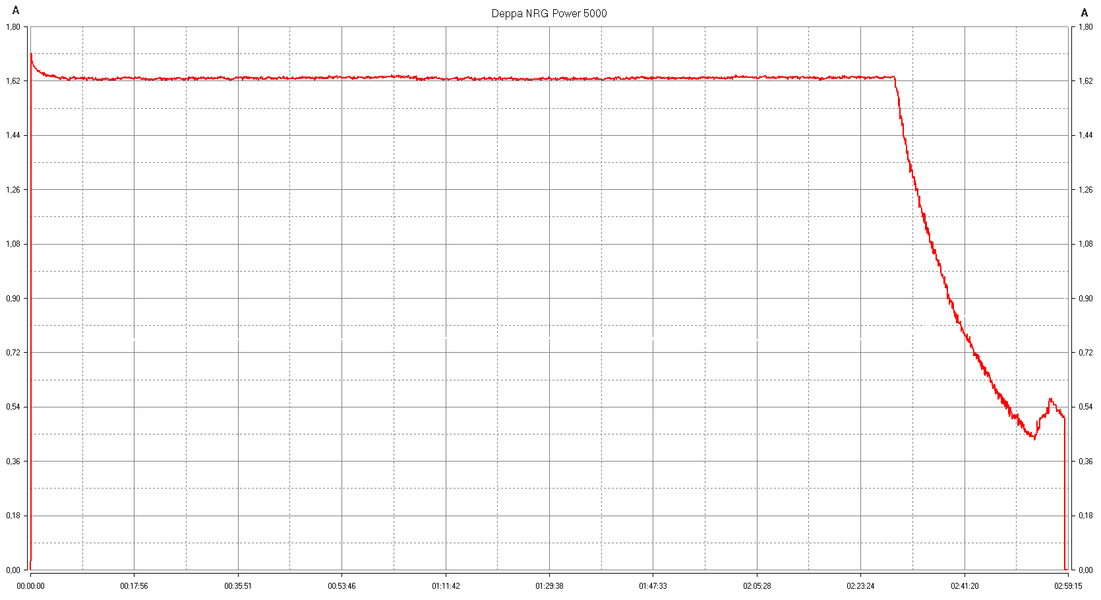This screenshot has height=600, width=1101.
Task: Click "1,44" on the right current axis
Action: [x=1086, y=135]
